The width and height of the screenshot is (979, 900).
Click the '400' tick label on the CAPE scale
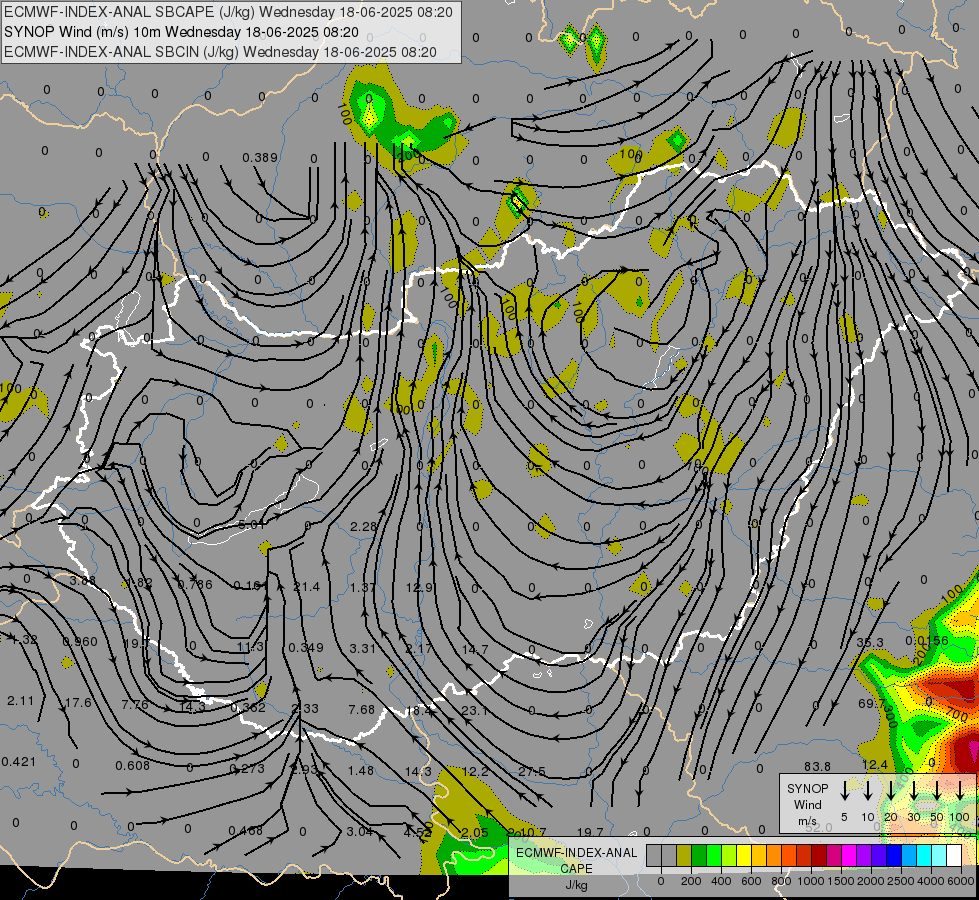pyautogui.click(x=721, y=881)
